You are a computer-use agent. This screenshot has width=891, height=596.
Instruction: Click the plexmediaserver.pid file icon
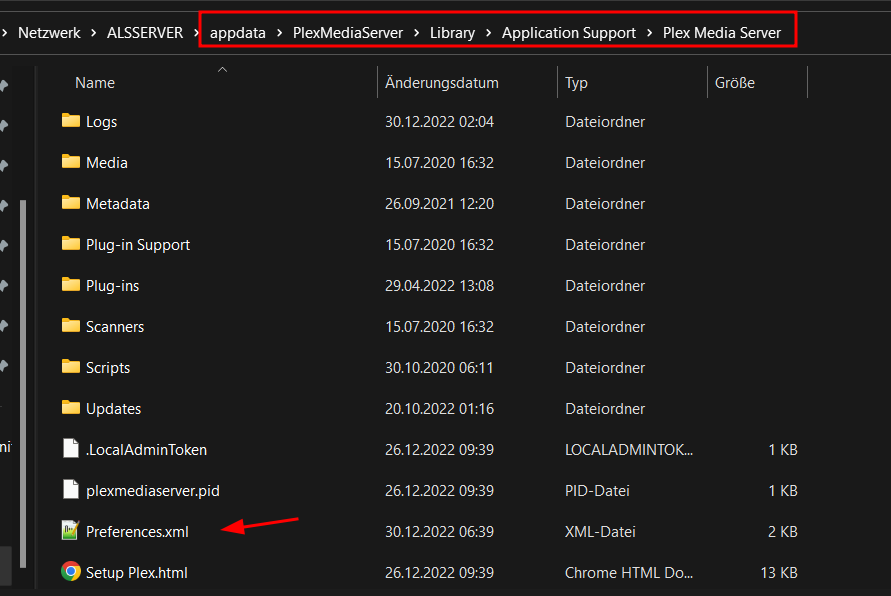pyautogui.click(x=70, y=489)
